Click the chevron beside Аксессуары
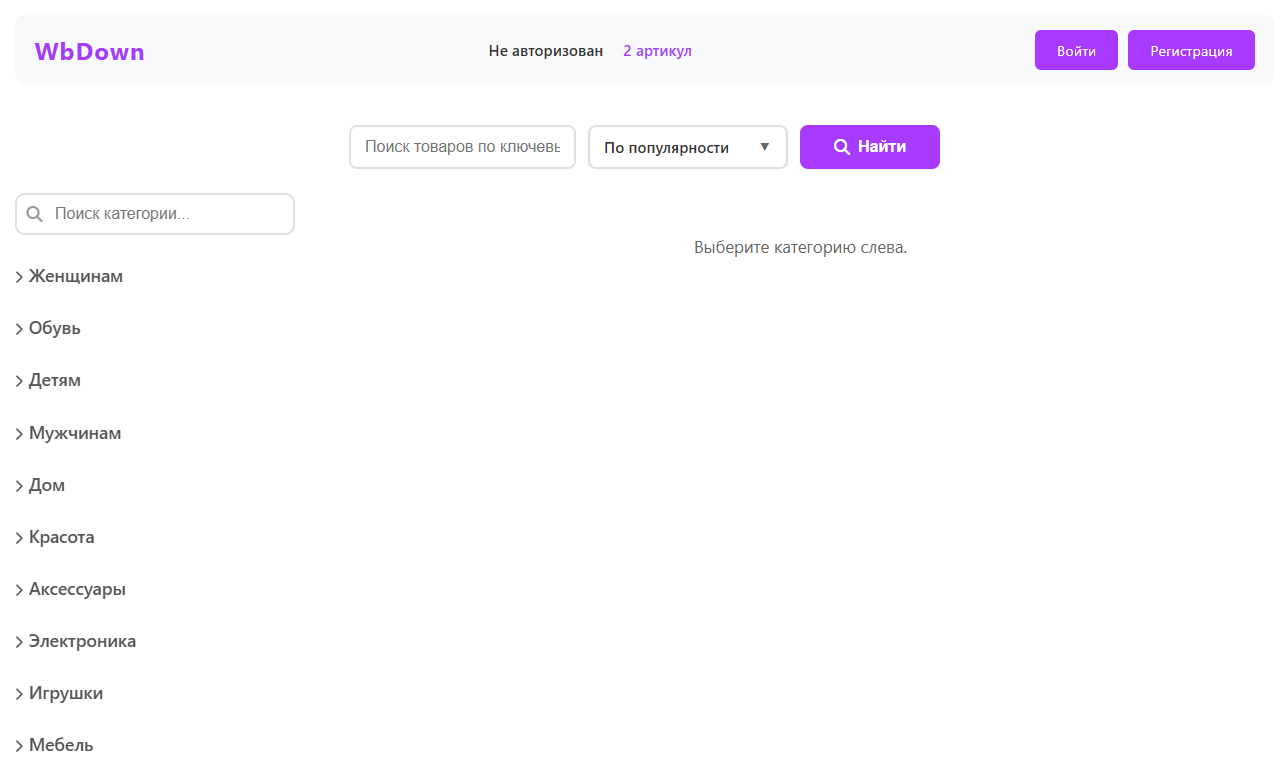This screenshot has width=1287, height=772. tap(19, 590)
